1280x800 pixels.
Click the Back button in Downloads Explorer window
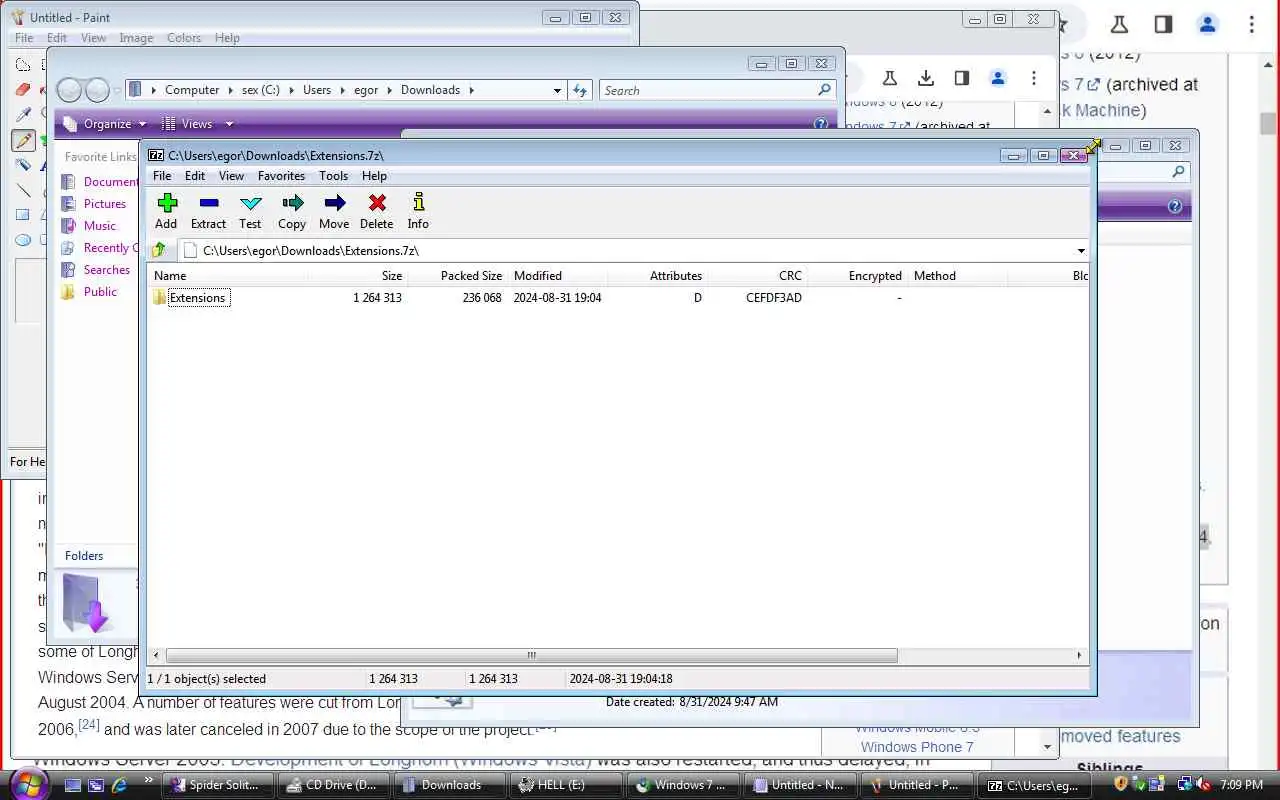(x=69, y=90)
